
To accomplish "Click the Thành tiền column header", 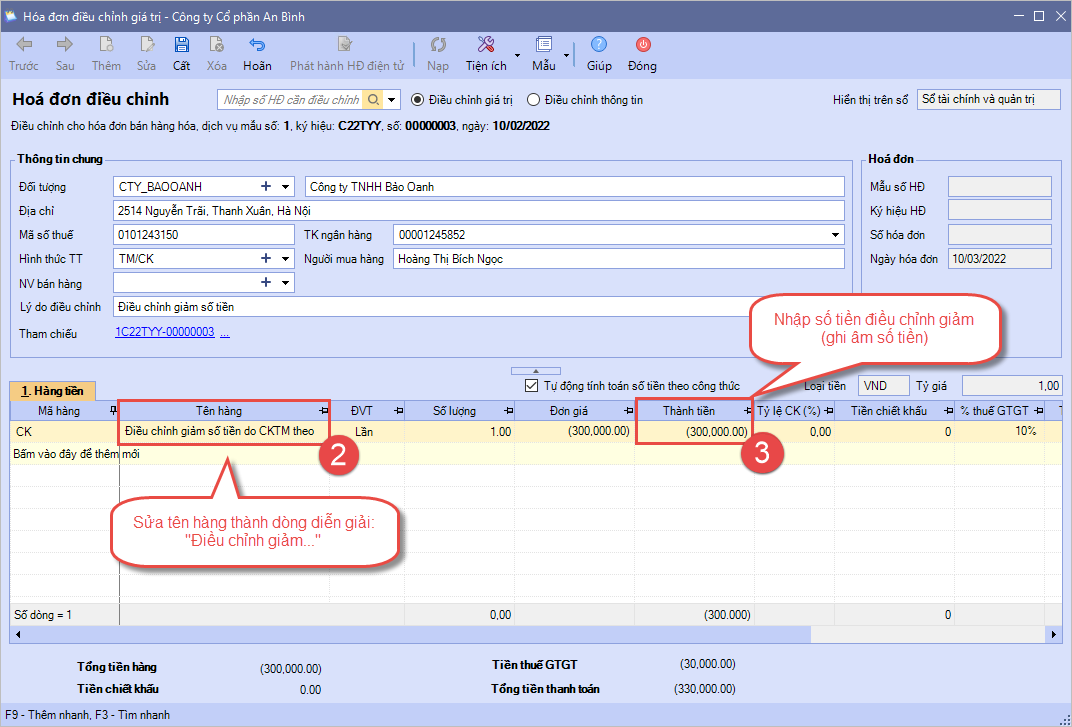I will (688, 411).
